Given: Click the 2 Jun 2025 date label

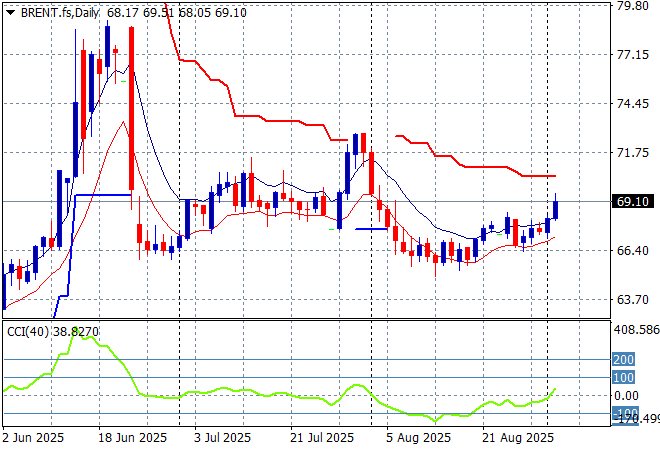Looking at the screenshot, I should click(33, 438).
